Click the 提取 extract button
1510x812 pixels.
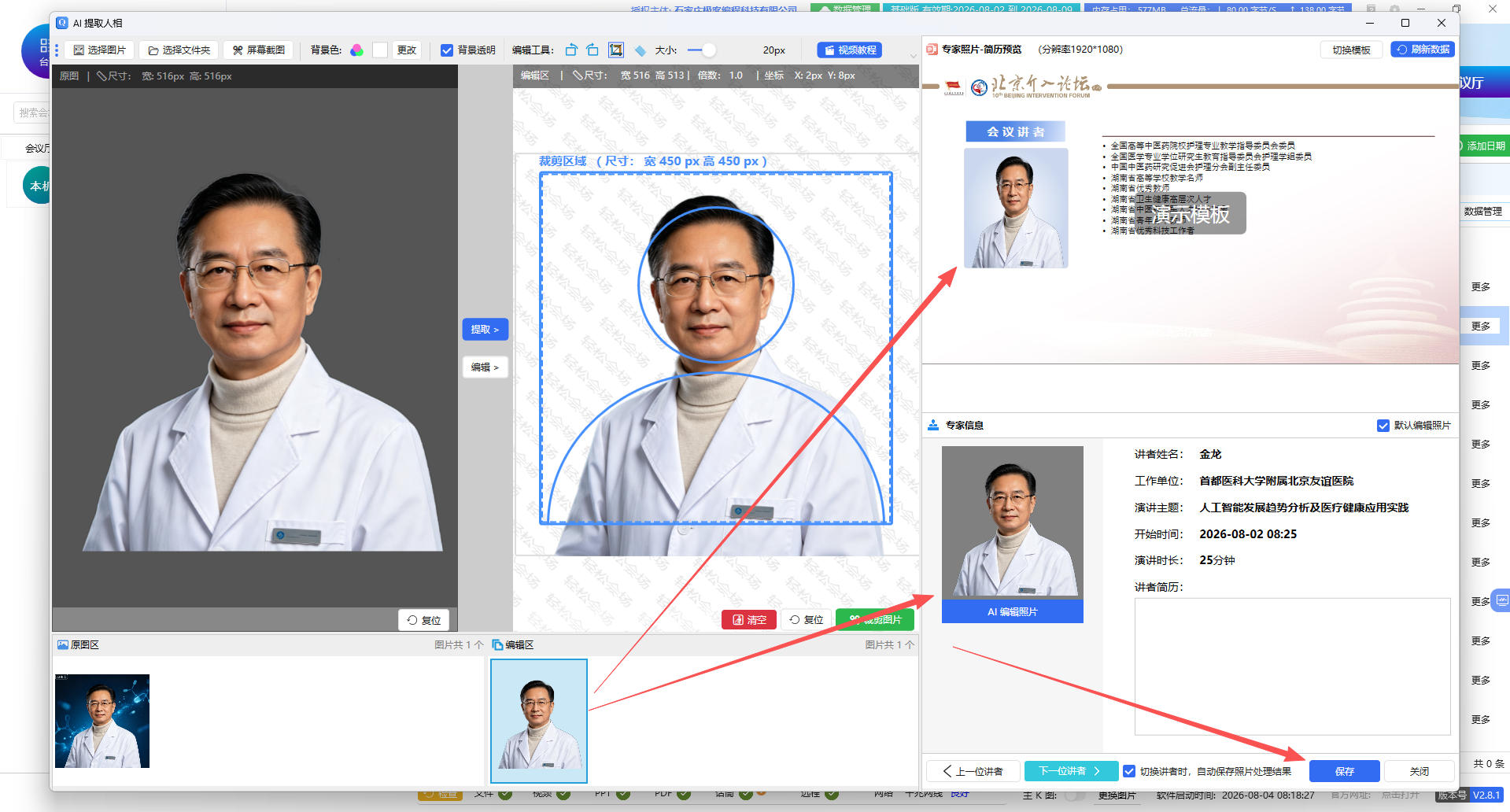click(485, 330)
